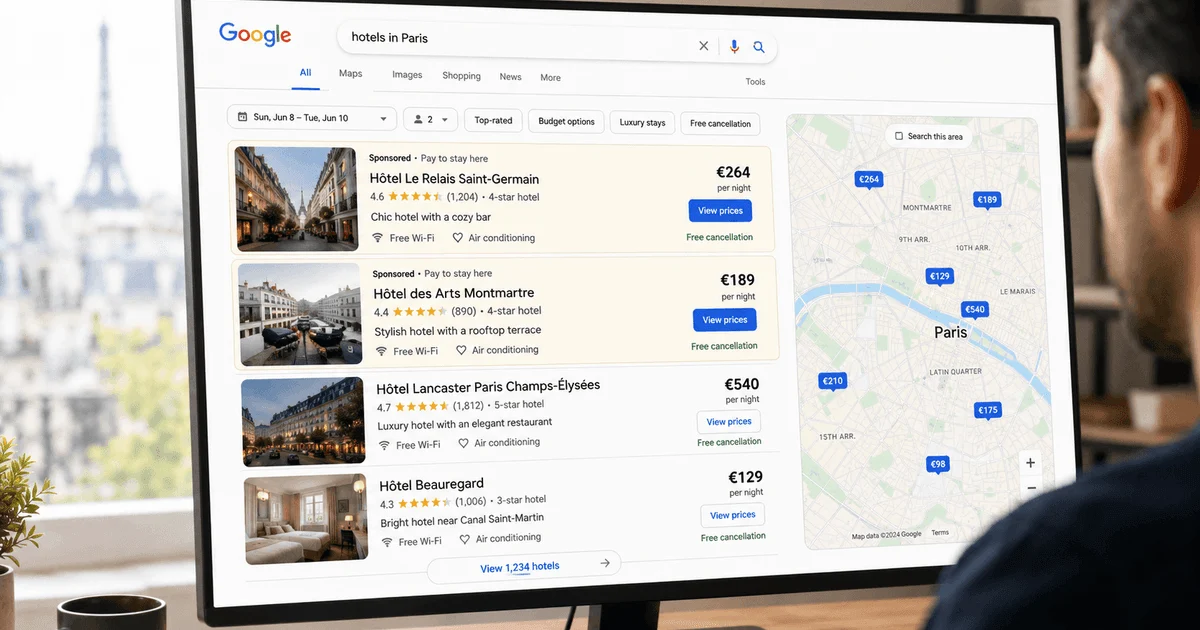
Task: Click the 'Chic hotel with a cozy bar' text
Action: click(x=431, y=217)
